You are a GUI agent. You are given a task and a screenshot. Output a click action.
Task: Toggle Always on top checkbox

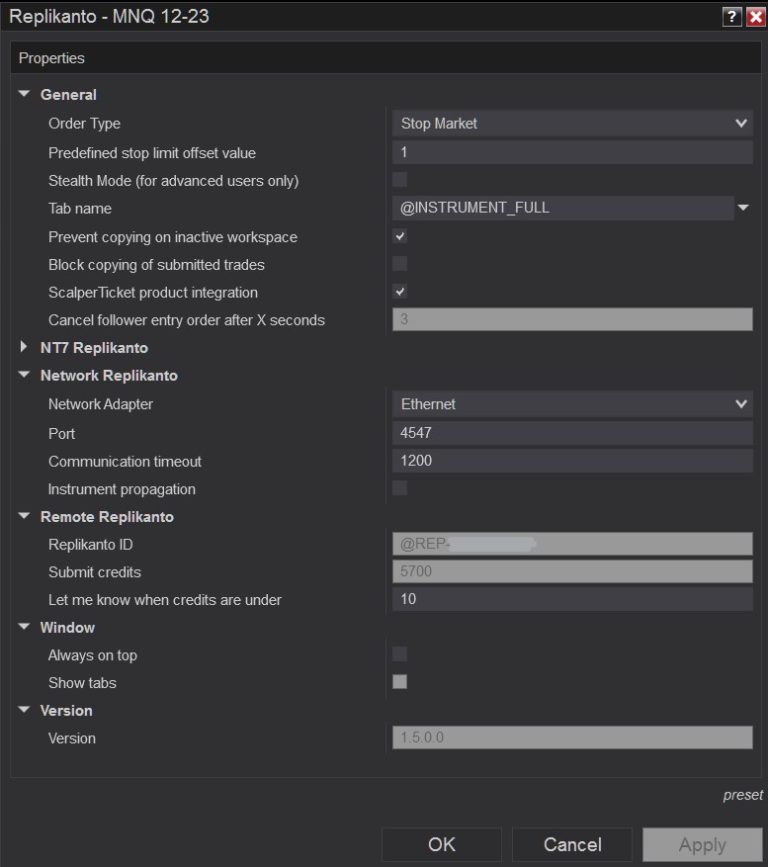pos(400,654)
